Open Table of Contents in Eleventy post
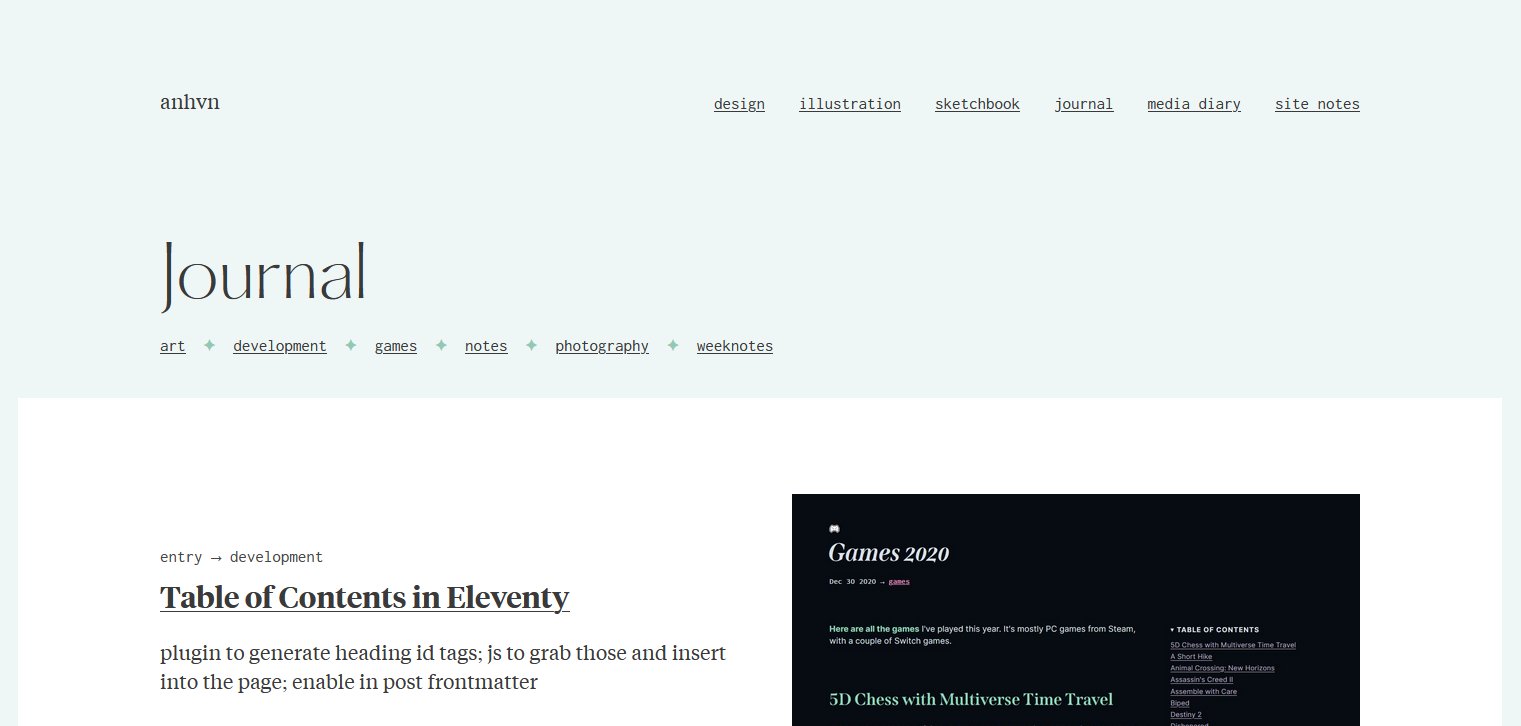The width and height of the screenshot is (1521, 726). [x=365, y=597]
